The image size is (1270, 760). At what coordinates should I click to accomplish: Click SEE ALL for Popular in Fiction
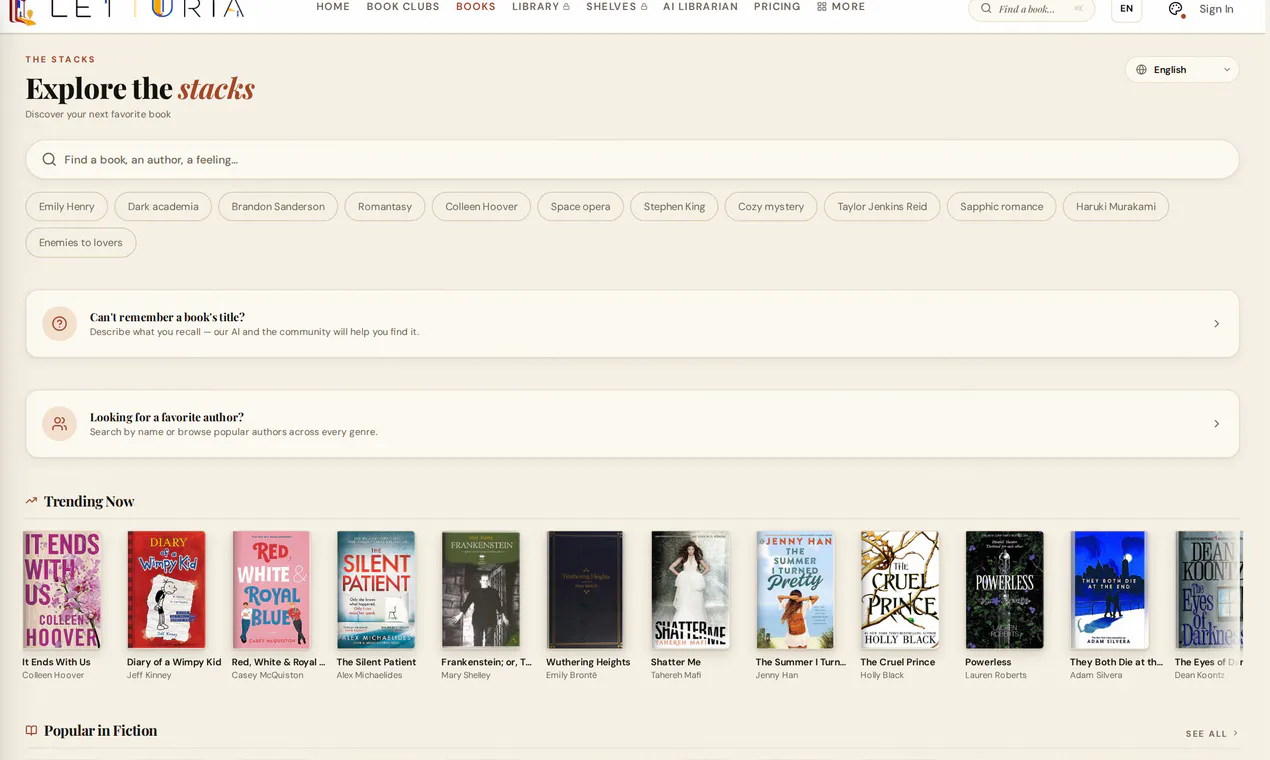(1212, 734)
